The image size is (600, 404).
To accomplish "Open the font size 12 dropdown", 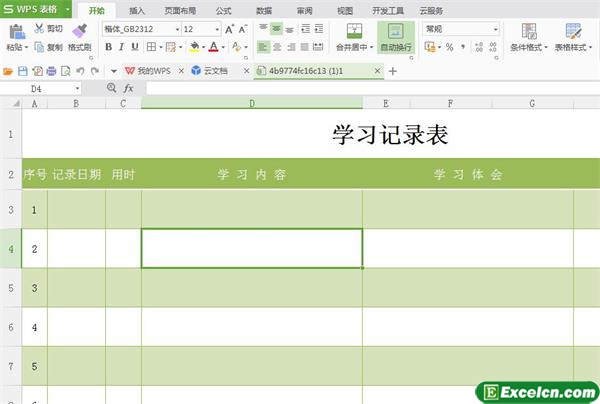I will pyautogui.click(x=217, y=29).
